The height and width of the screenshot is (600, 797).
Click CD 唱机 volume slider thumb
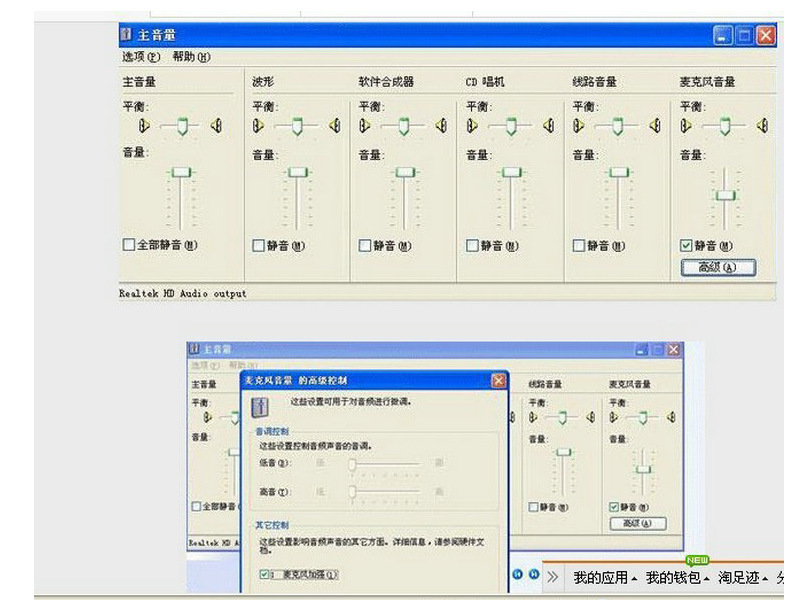[x=512, y=172]
